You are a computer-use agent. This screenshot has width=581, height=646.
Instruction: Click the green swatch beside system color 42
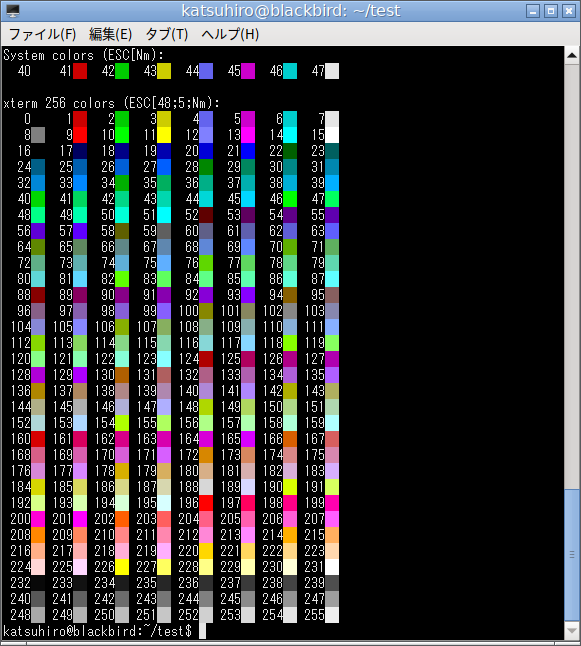pos(122,71)
